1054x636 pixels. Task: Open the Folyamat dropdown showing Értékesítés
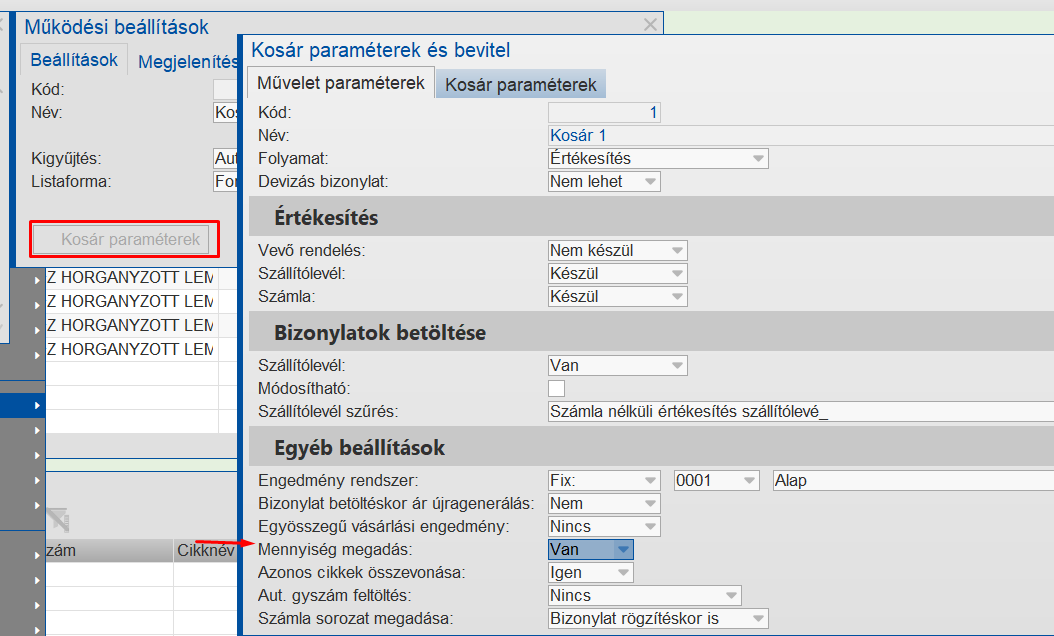[658, 159]
